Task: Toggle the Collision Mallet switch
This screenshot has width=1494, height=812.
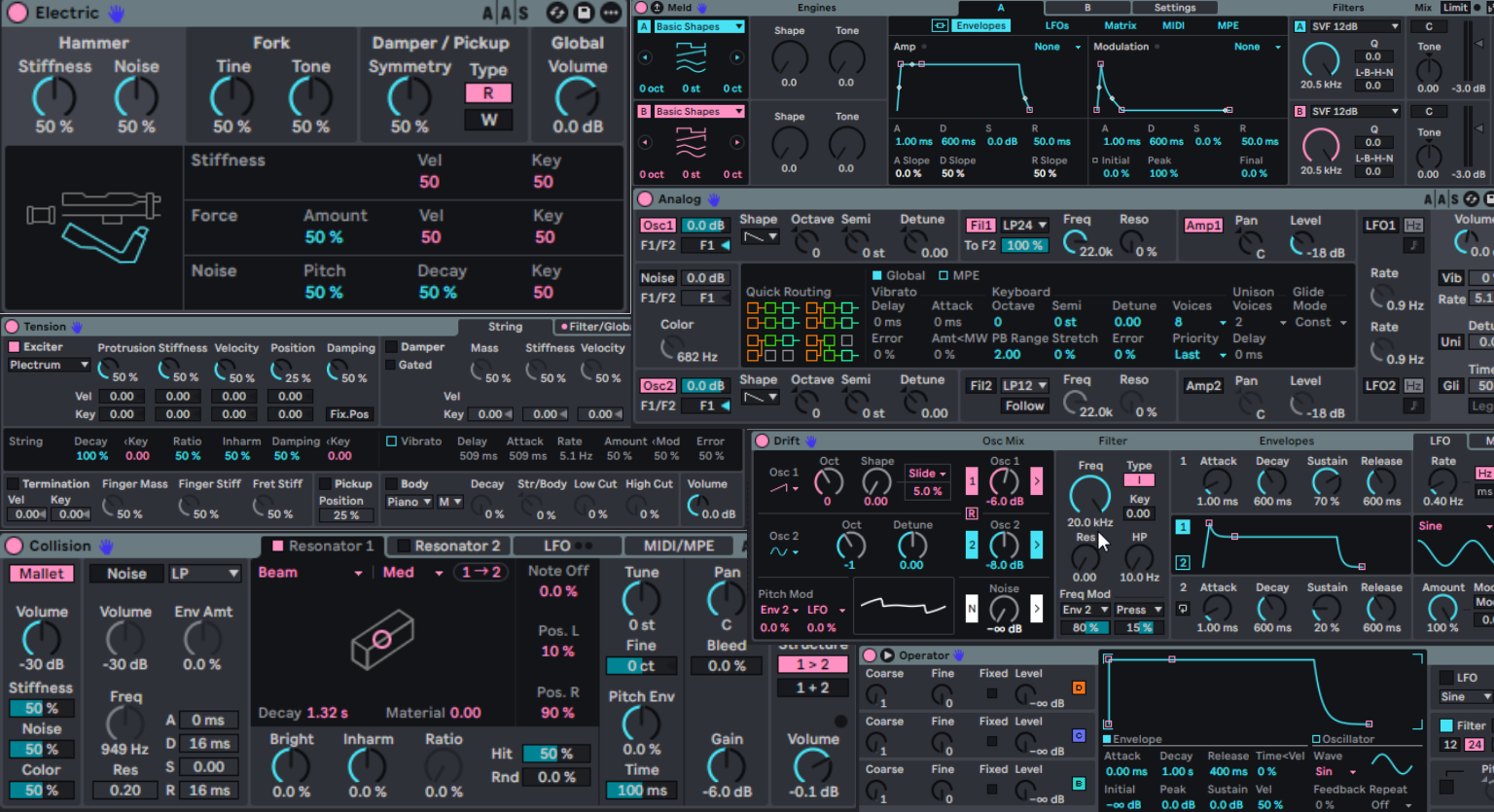Action: point(42,574)
